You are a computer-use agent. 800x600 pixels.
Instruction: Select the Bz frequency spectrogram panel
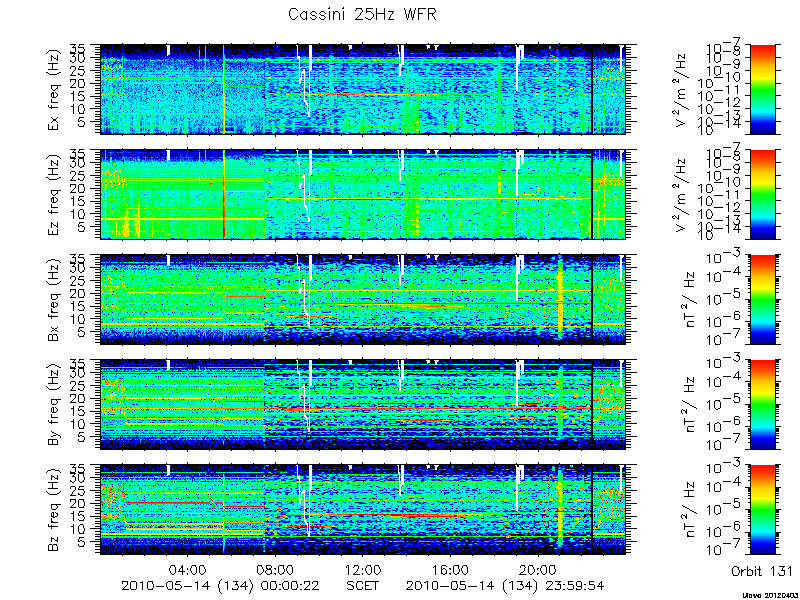point(363,510)
